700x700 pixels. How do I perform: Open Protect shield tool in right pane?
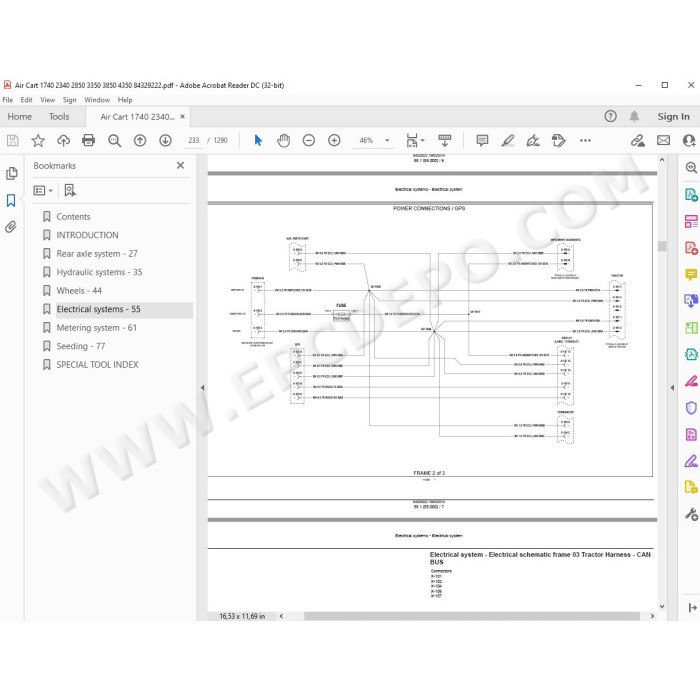[691, 408]
